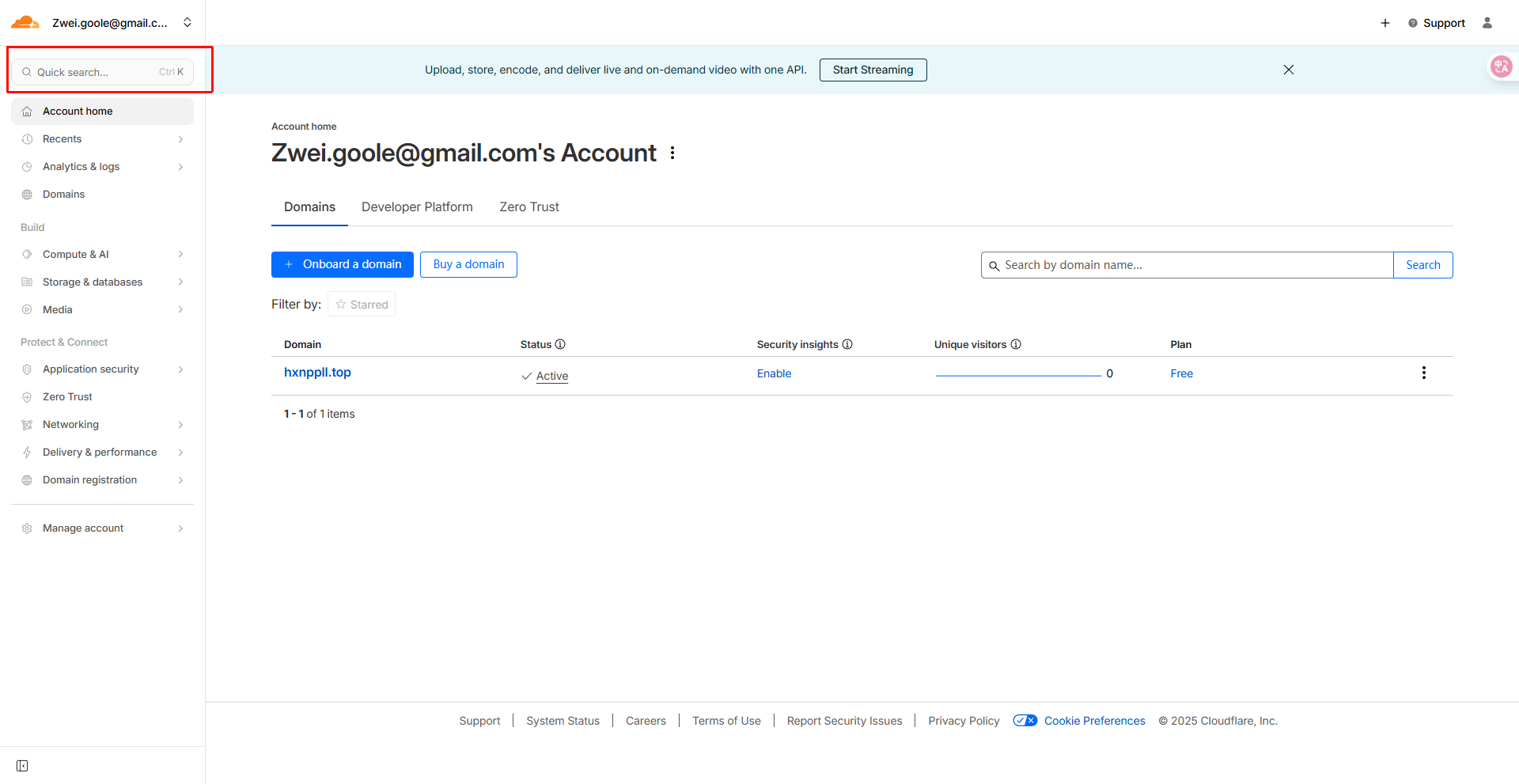Click the Analytics & logs icon
Screen dimensions: 1519x784
(27, 167)
